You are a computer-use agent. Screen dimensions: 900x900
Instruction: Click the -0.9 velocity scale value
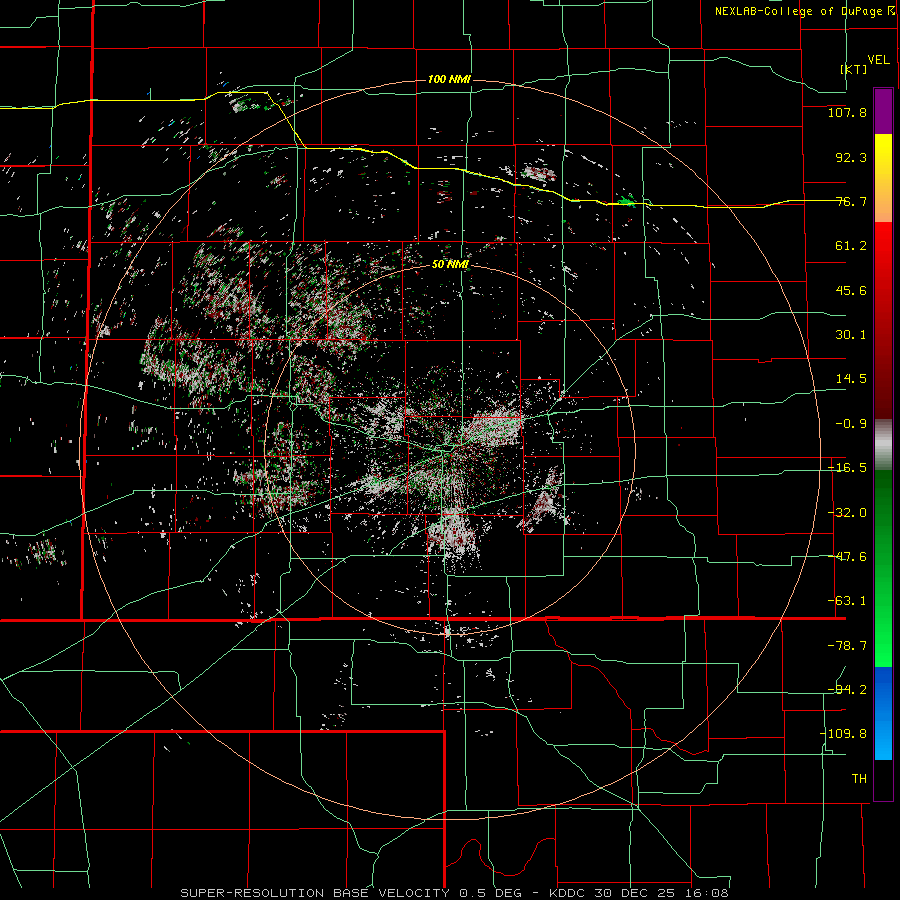[x=851, y=424]
